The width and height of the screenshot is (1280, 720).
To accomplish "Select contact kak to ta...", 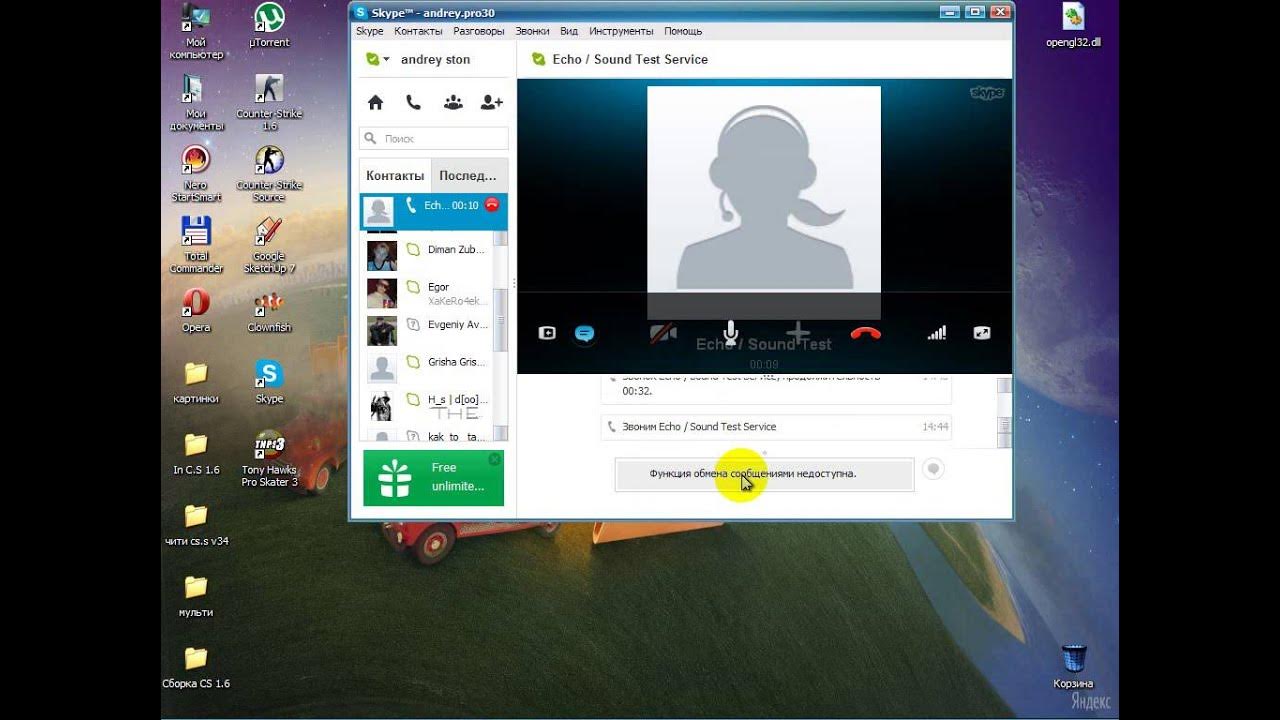I will click(427, 435).
